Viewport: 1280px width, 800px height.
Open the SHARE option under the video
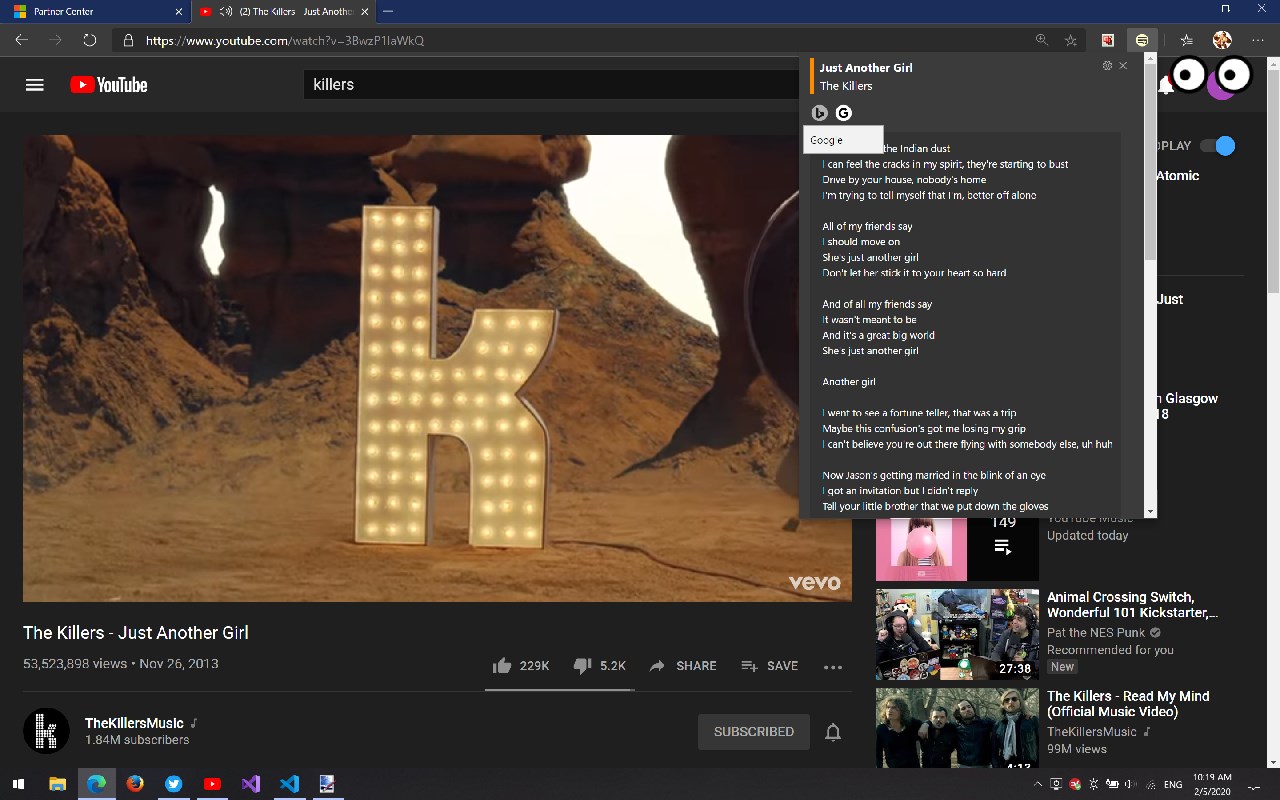coord(683,666)
